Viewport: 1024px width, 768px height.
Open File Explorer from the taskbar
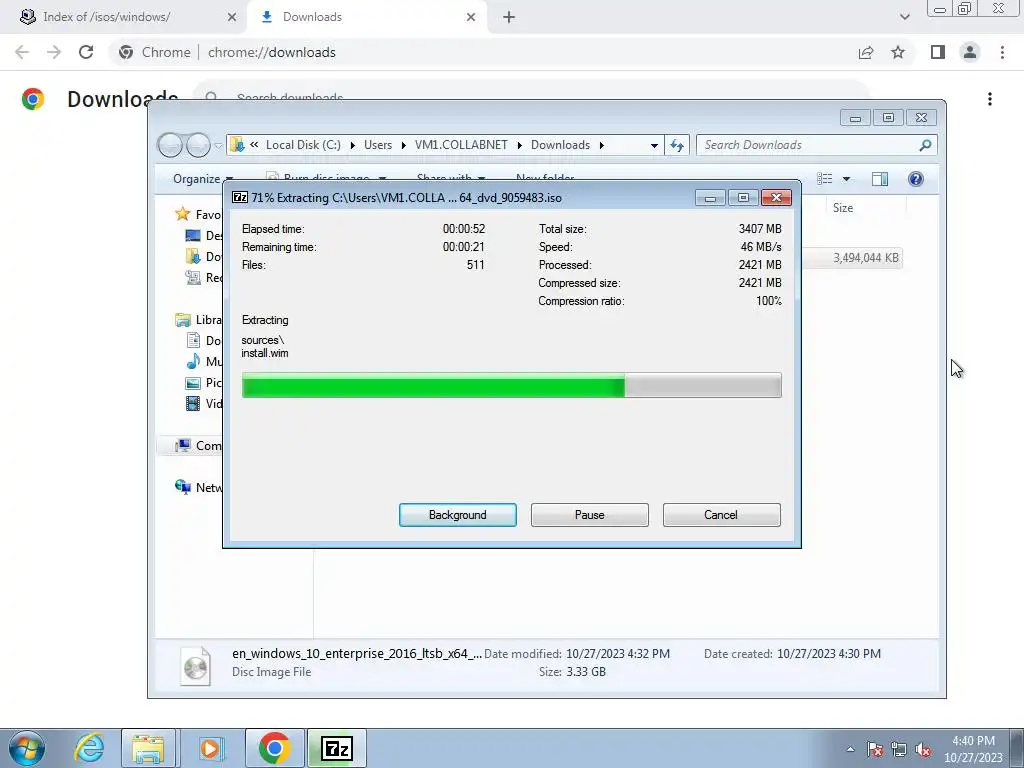pyautogui.click(x=148, y=748)
